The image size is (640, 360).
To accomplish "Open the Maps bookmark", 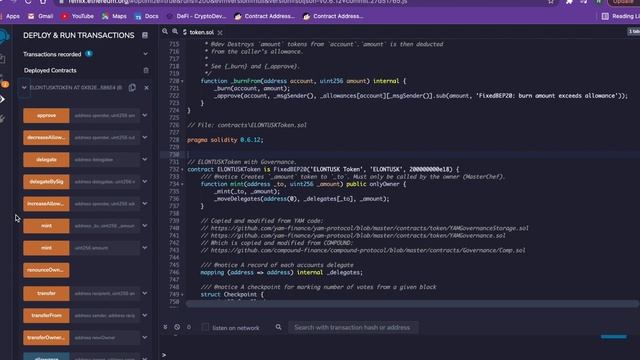I will pos(114,16).
